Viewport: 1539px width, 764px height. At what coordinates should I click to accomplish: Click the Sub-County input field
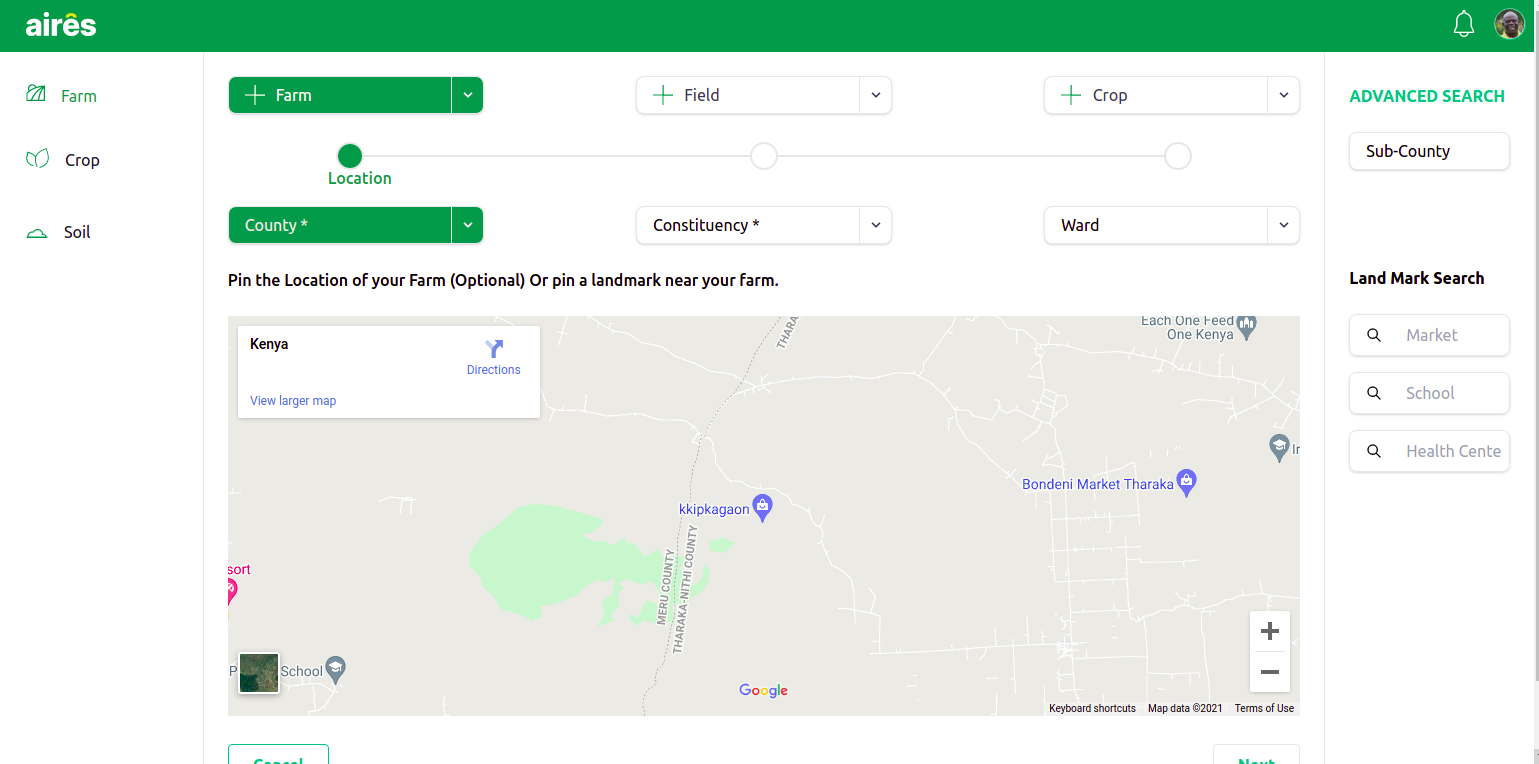coord(1429,151)
